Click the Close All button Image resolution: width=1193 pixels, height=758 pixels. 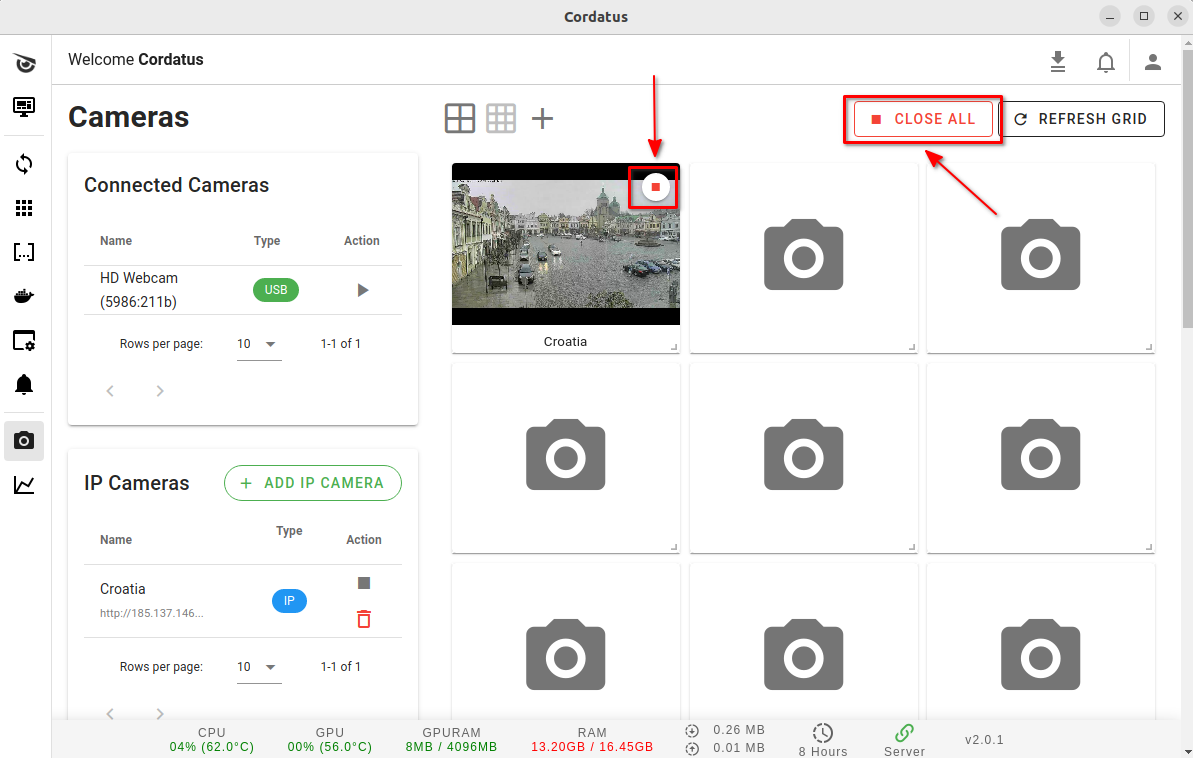click(x=923, y=119)
